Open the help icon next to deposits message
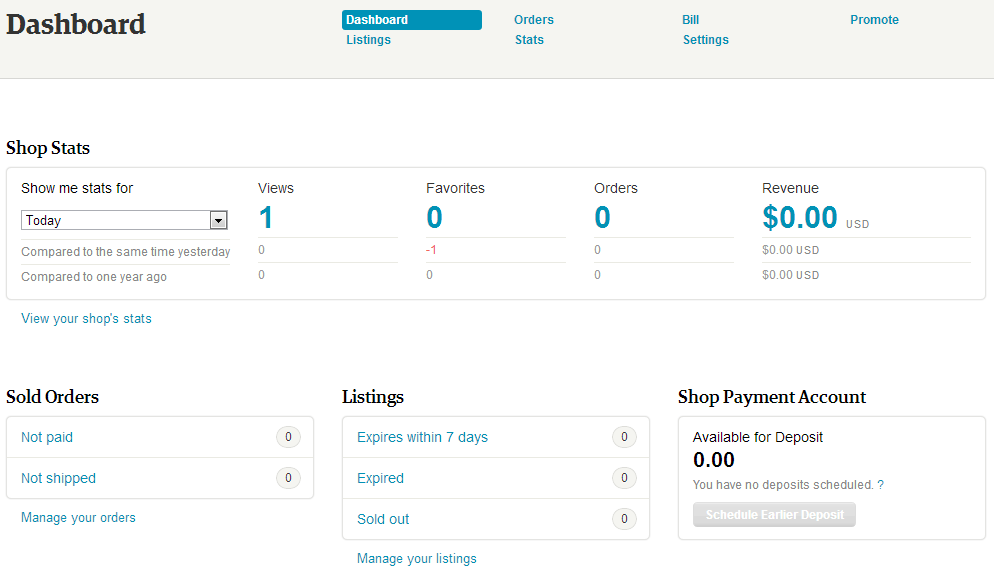Screen dimensions: 994x583 click(x=880, y=484)
